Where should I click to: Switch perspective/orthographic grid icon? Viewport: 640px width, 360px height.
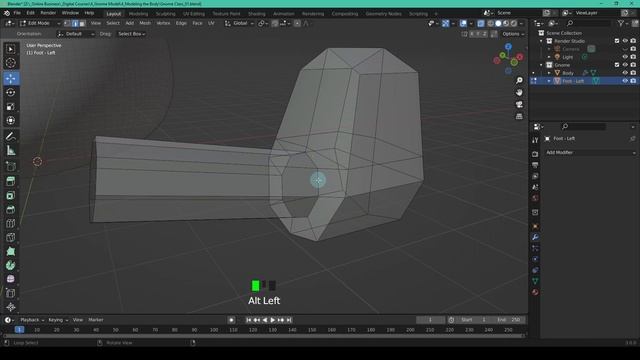pyautogui.click(x=519, y=116)
